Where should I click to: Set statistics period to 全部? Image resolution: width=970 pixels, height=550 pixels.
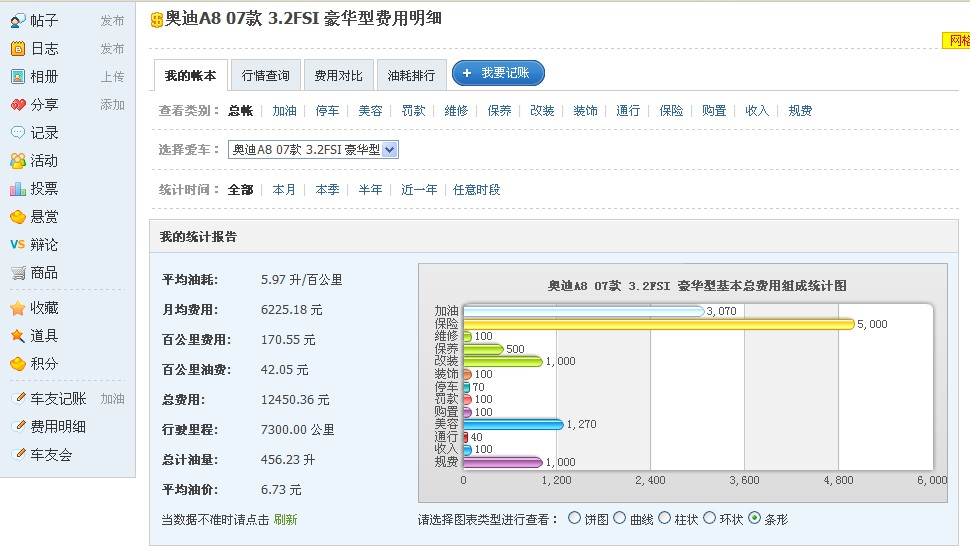[241, 190]
